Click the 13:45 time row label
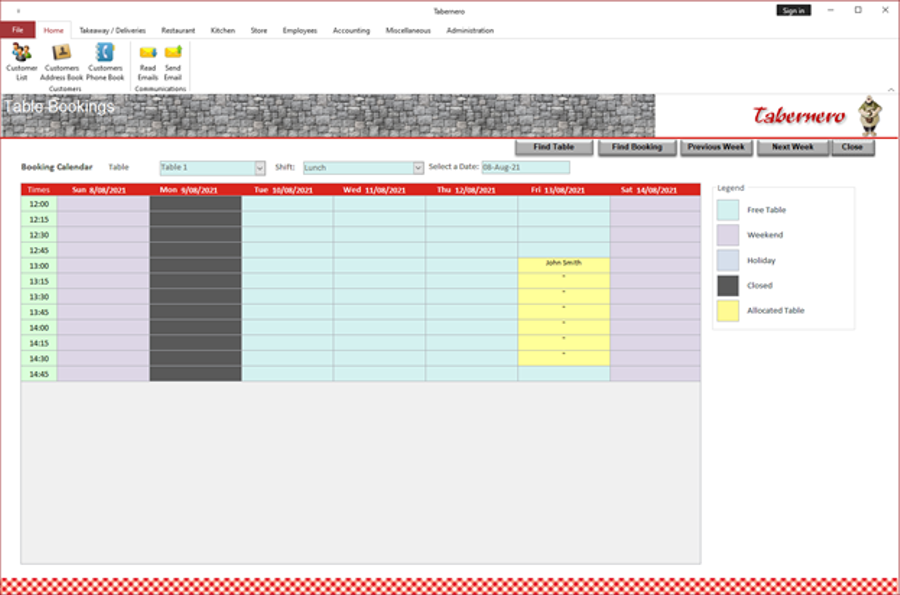 [x=39, y=312]
